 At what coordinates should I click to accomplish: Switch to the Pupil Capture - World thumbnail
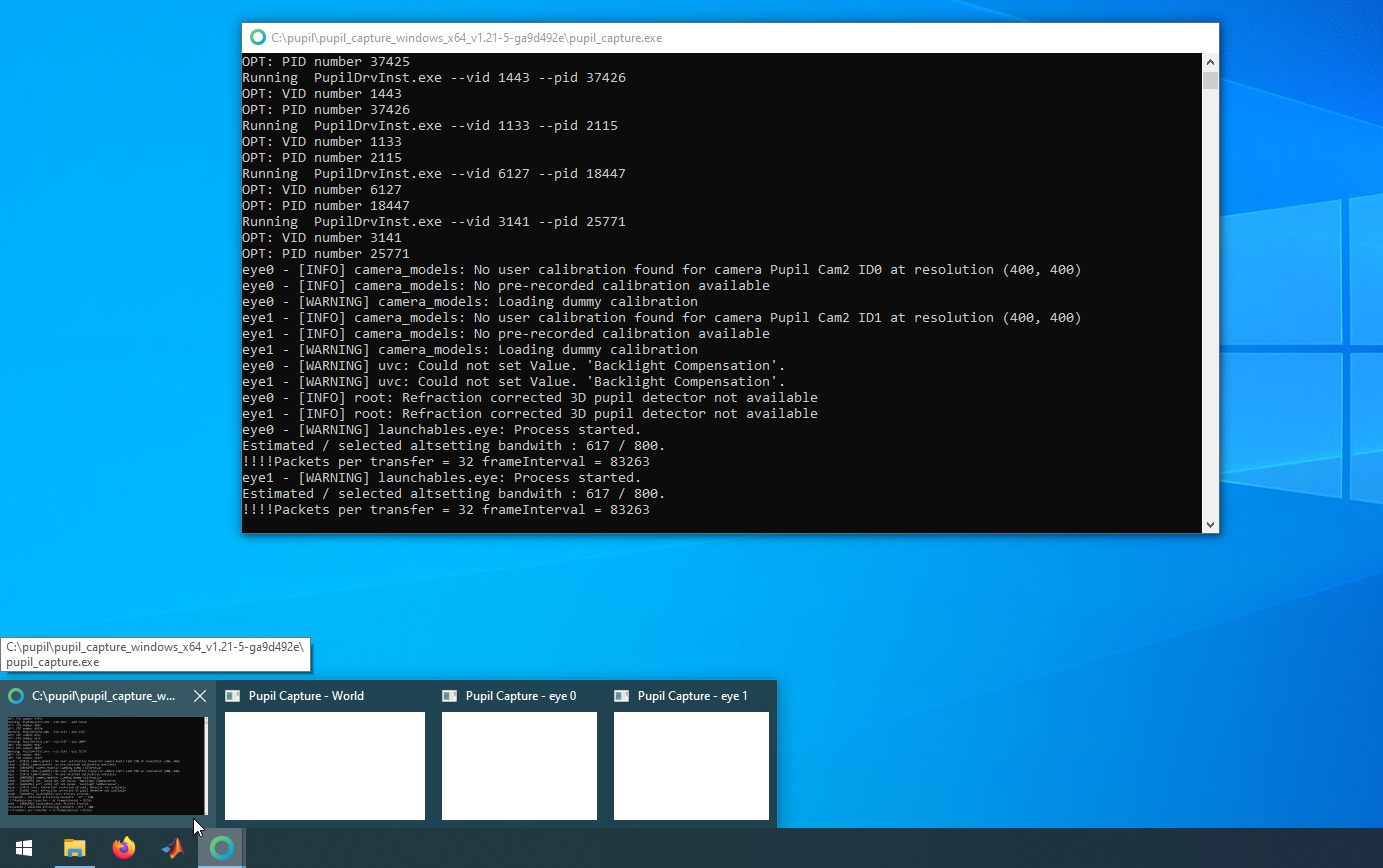point(325,766)
